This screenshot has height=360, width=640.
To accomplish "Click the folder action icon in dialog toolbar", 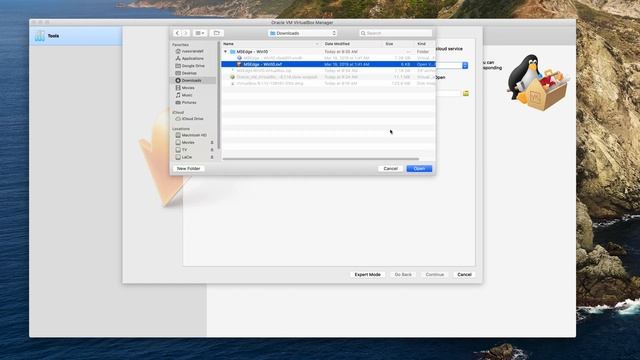I will tap(217, 33).
